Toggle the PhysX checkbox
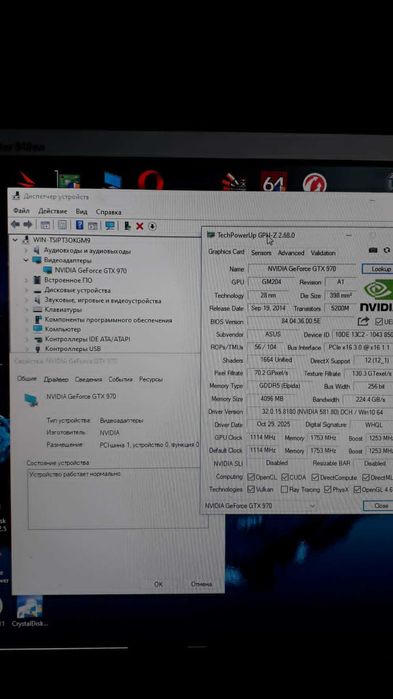 point(328,489)
